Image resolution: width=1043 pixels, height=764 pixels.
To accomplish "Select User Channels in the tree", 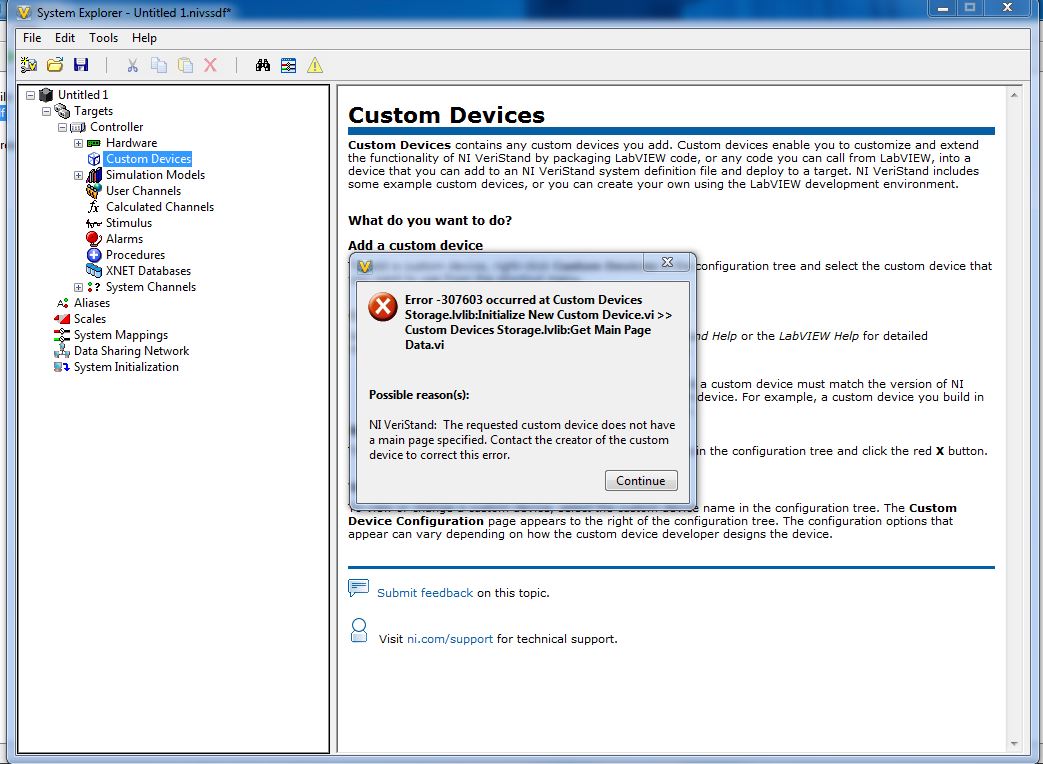I will 144,191.
